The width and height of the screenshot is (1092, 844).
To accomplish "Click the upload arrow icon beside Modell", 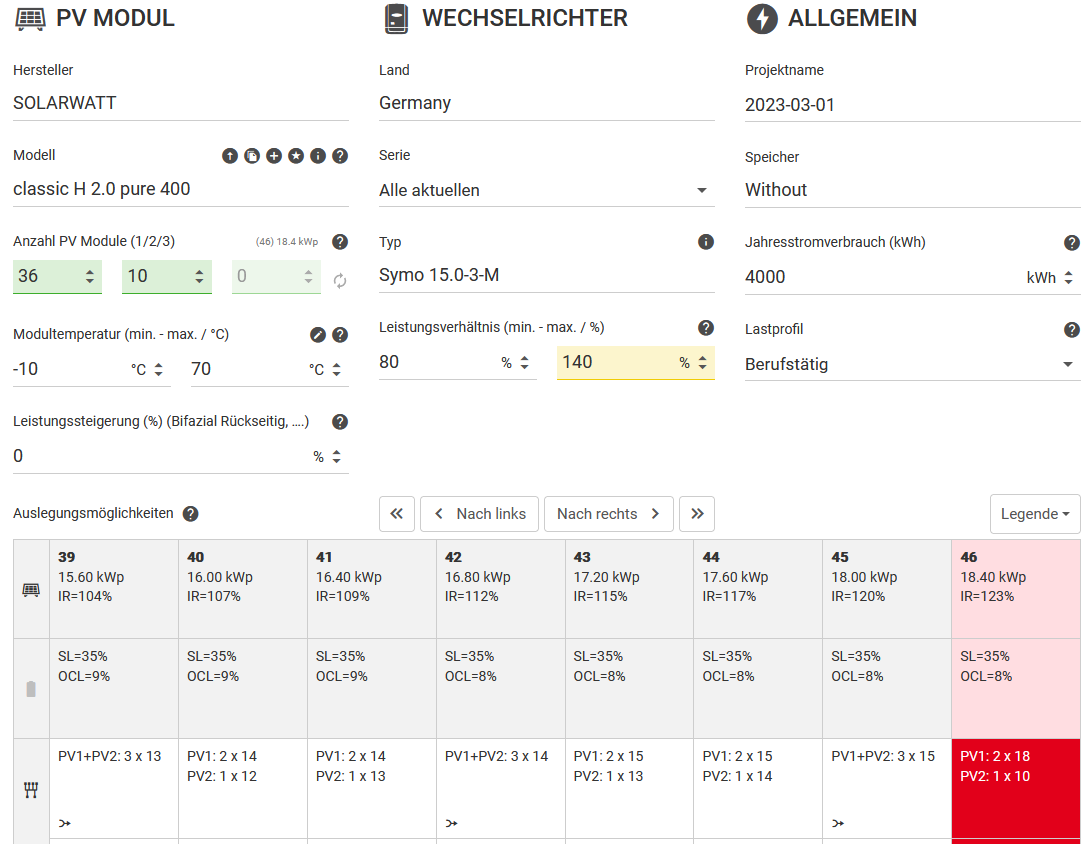I will 230,156.
